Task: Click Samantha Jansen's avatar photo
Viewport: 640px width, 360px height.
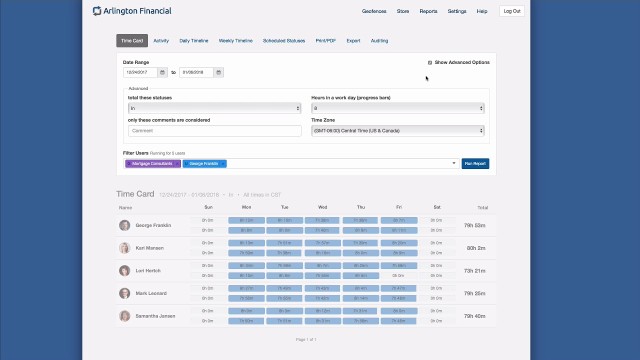Action: [124, 316]
